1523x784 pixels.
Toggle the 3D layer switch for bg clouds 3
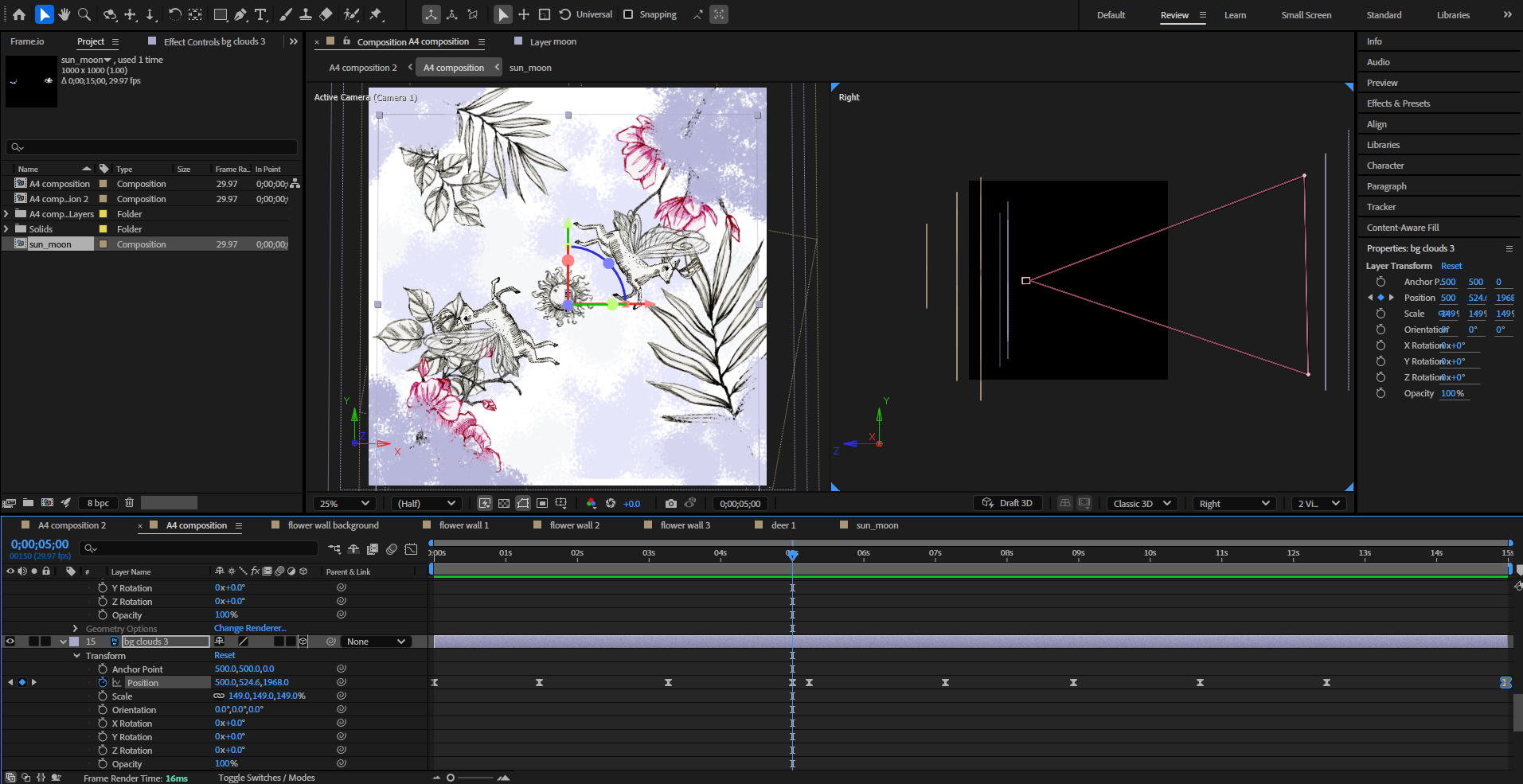tap(303, 642)
